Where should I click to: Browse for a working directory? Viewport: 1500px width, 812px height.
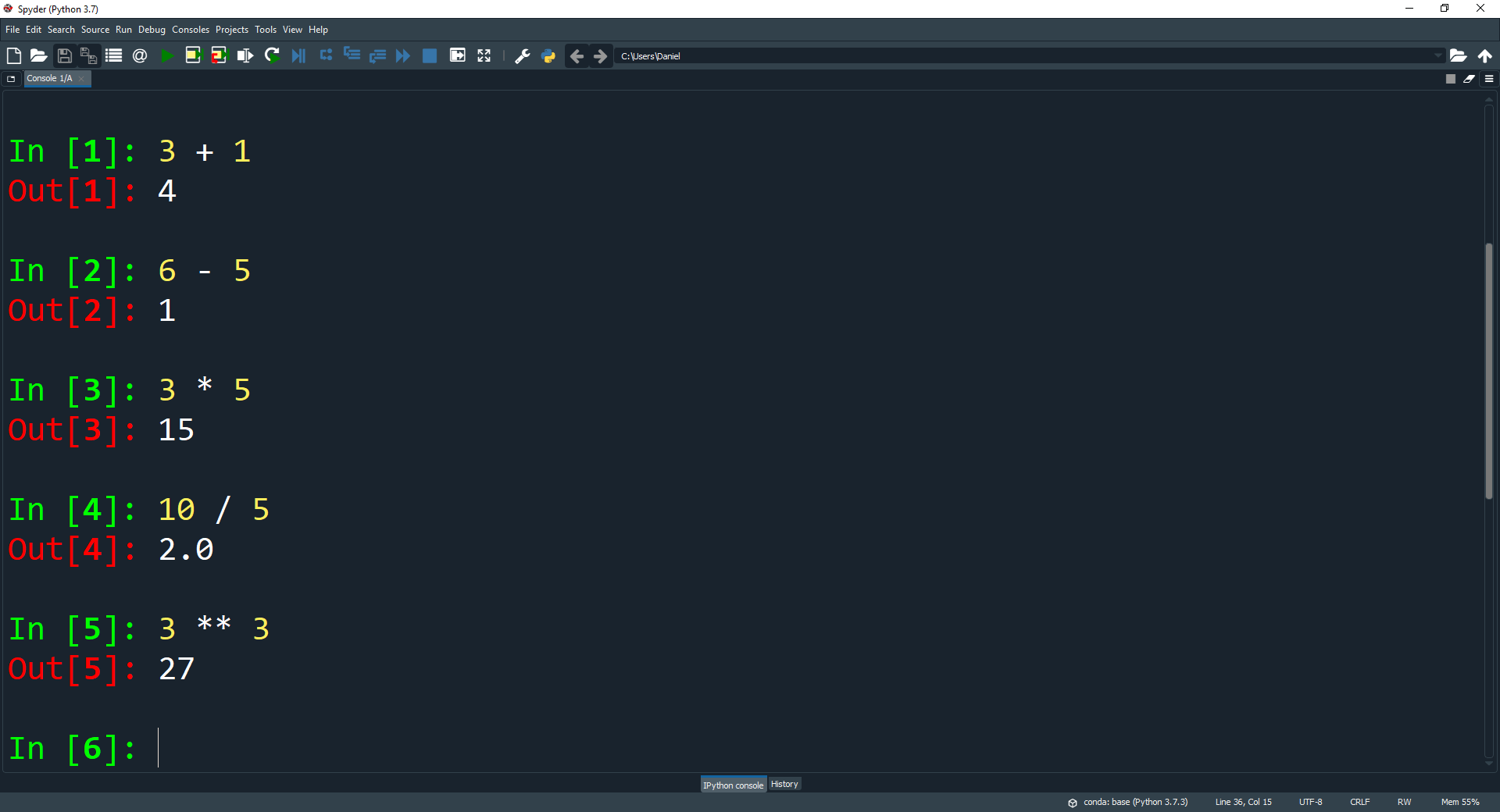click(1458, 55)
